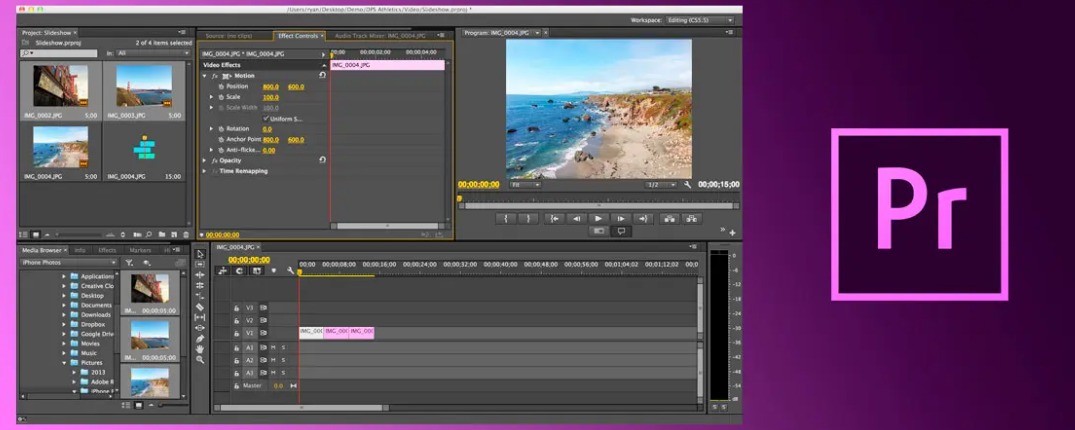The height and width of the screenshot is (430, 1075).
Task: Click the Position value 800.0
Action: tap(271, 86)
